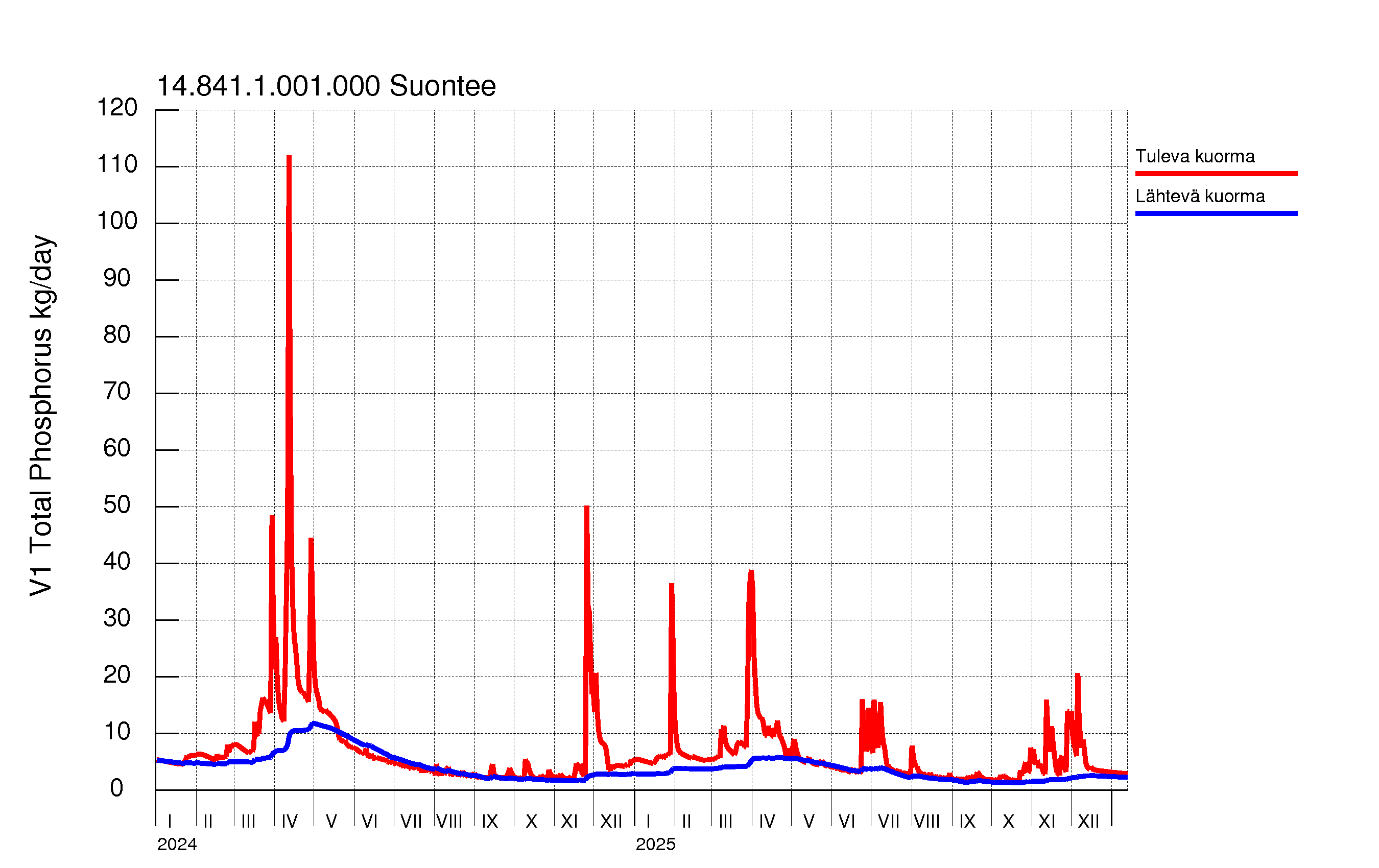This screenshot has width=1379, height=868.
Task: Click the y-axis value 20
Action: click(x=117, y=675)
